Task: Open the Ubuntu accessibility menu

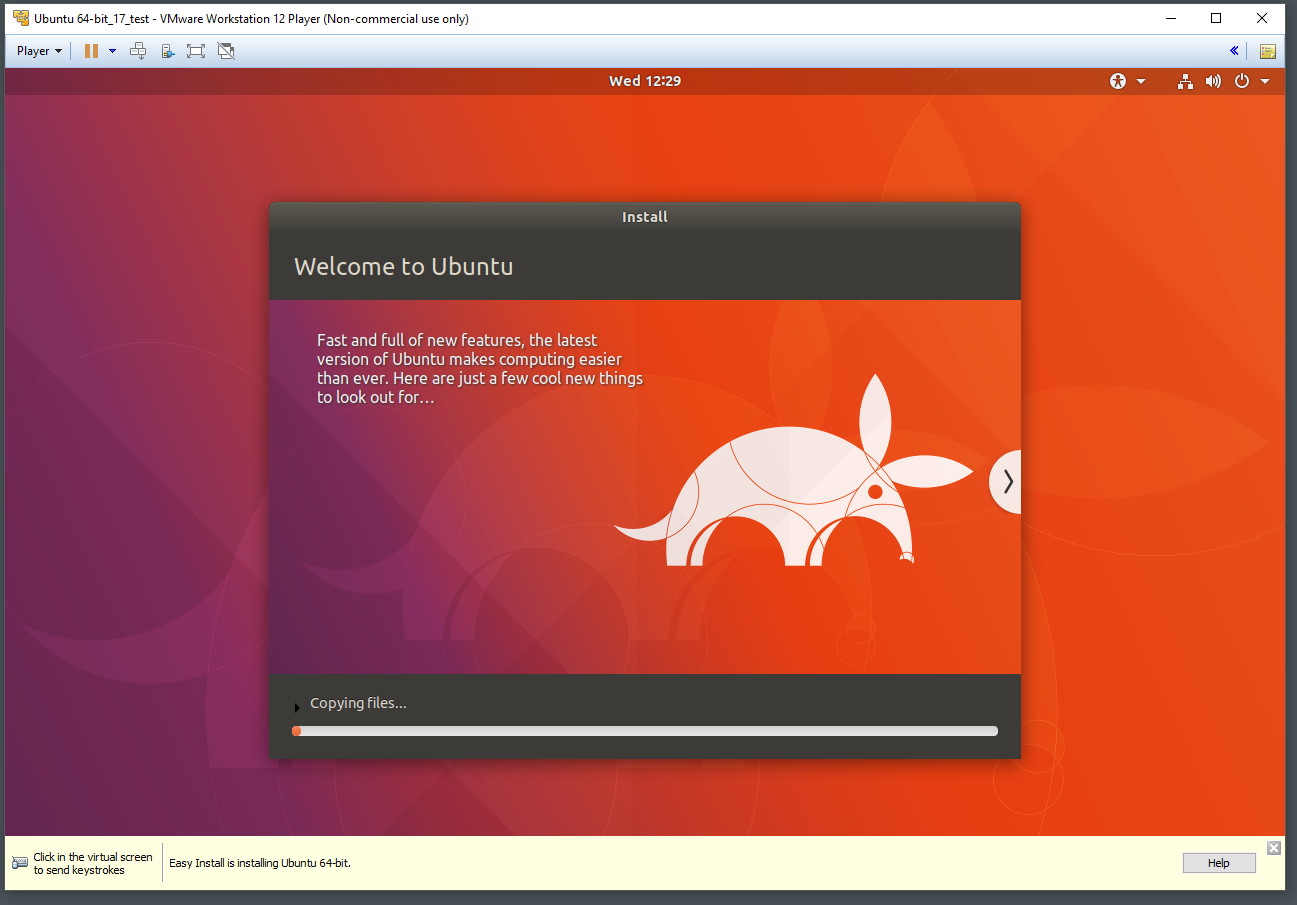Action: [x=1118, y=81]
